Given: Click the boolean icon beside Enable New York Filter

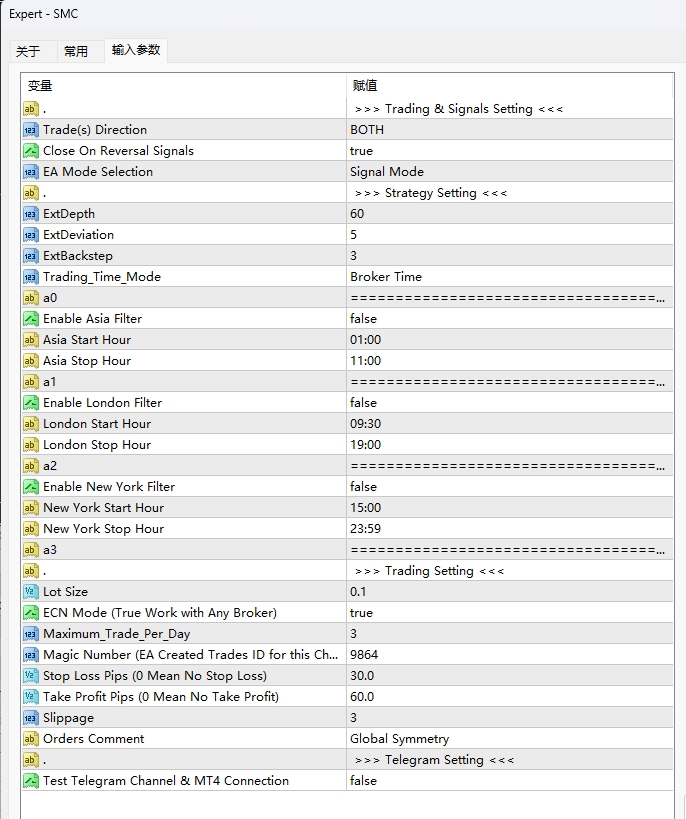Looking at the screenshot, I should pyautogui.click(x=31, y=487).
